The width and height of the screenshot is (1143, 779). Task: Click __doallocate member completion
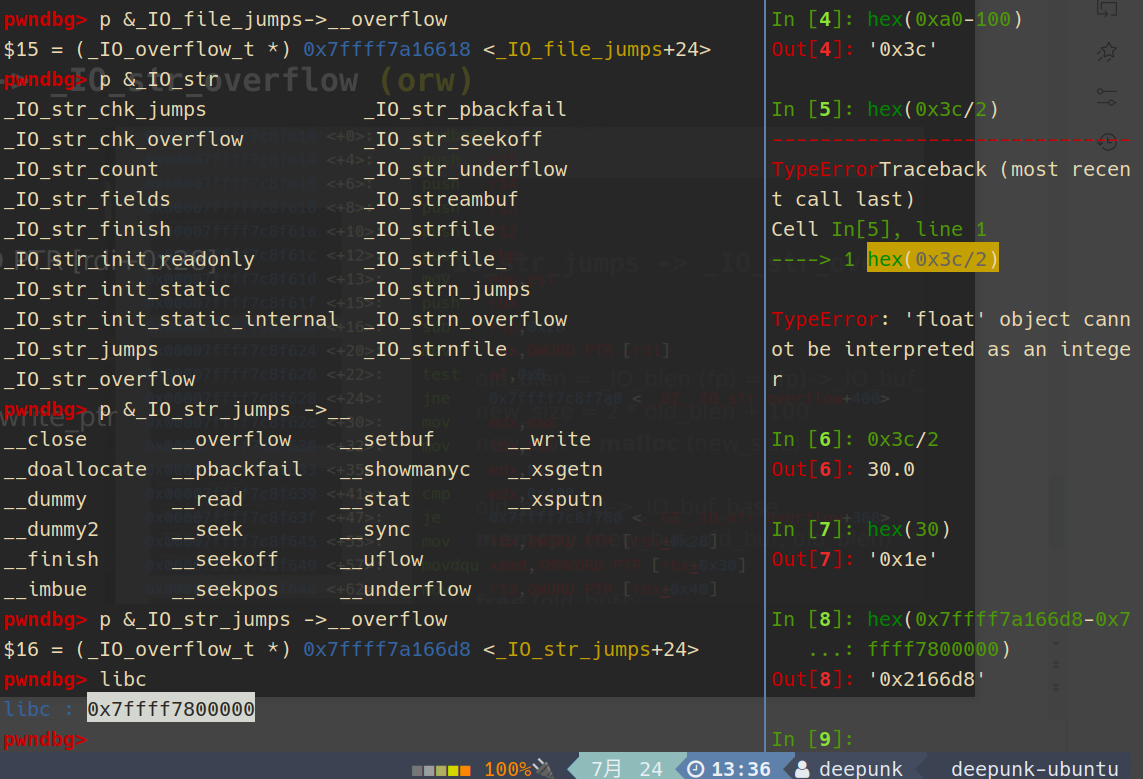(x=75, y=469)
